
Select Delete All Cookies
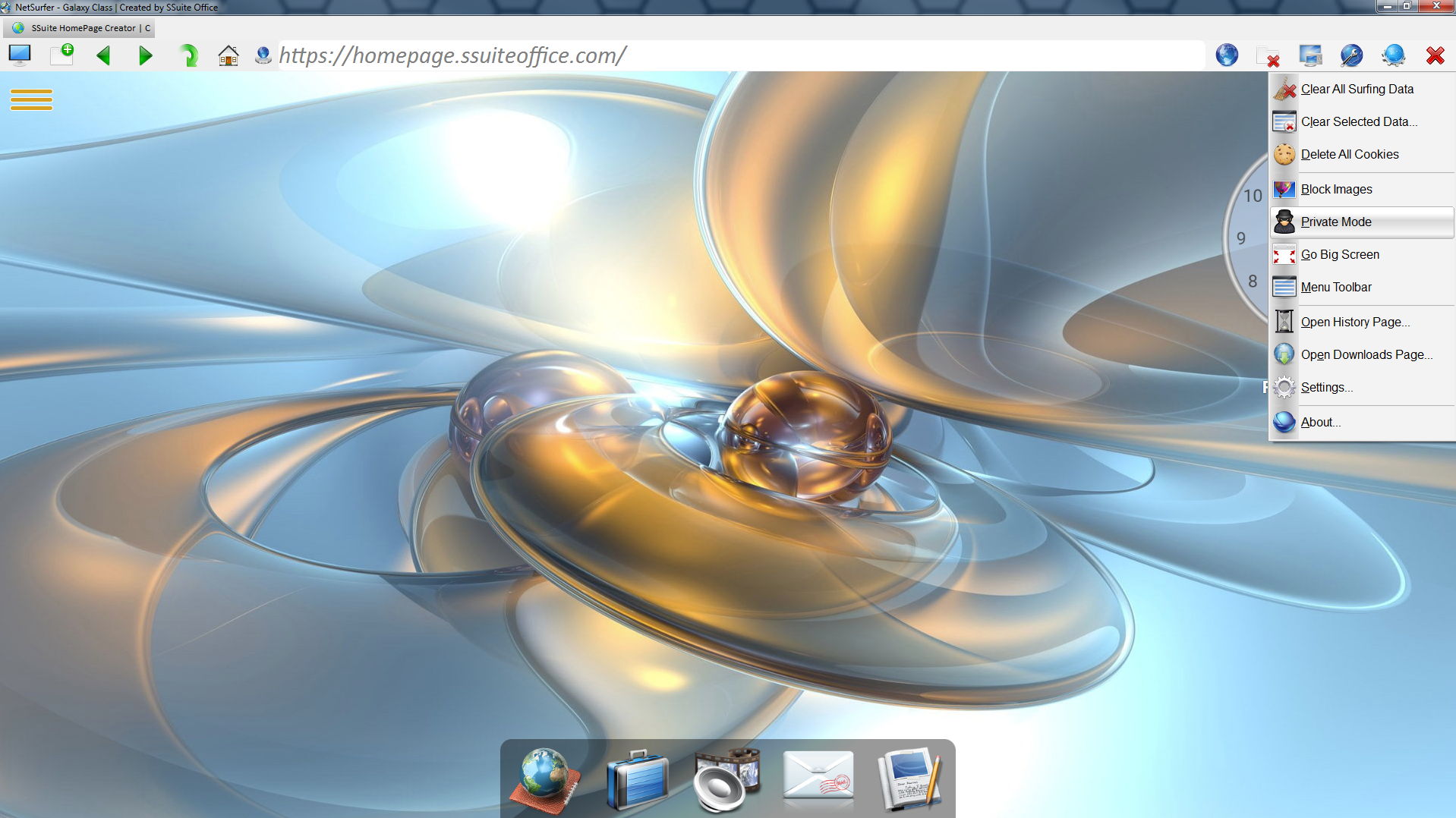coord(1362,154)
